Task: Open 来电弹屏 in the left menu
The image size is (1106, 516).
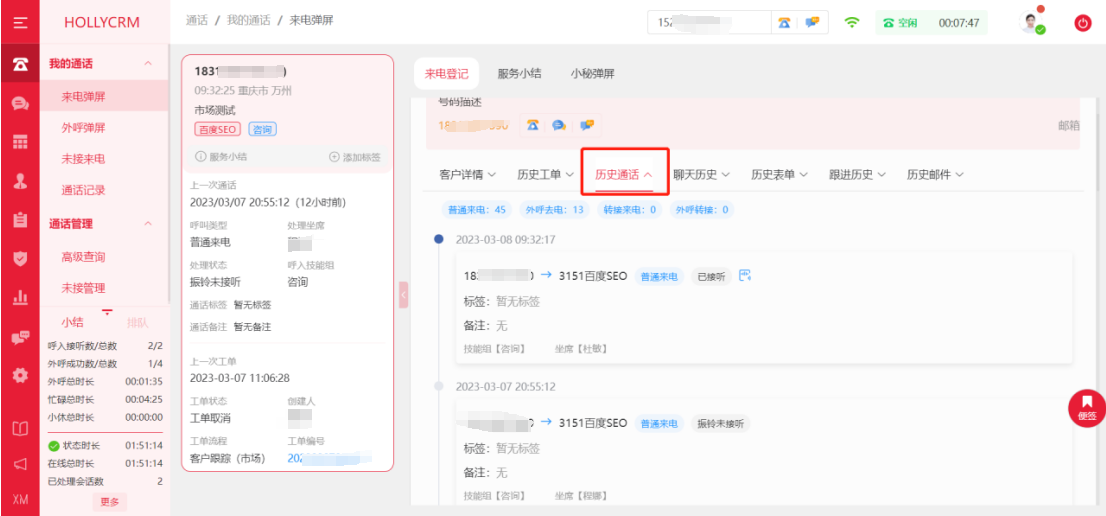Action: [104, 97]
